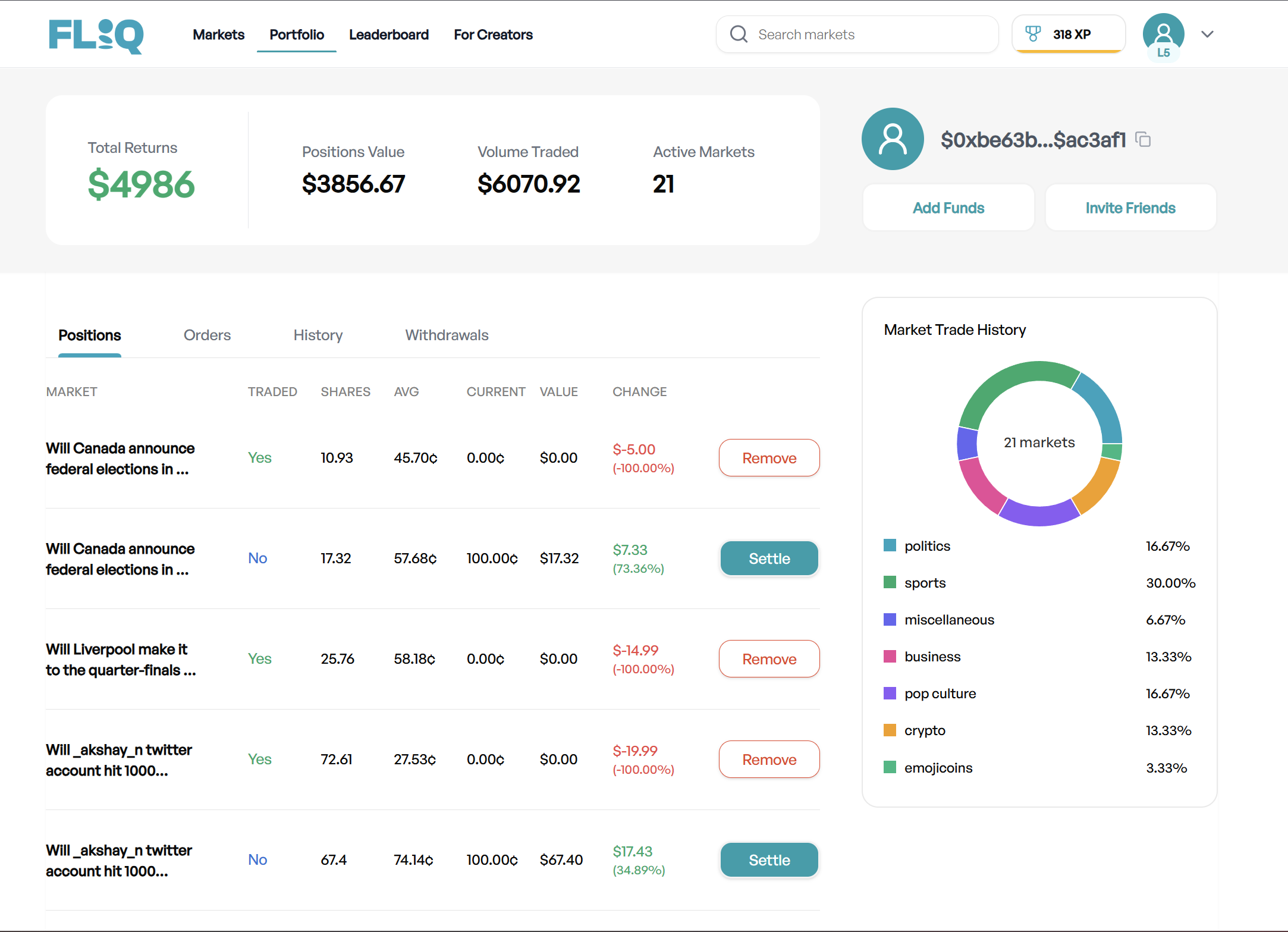Click the L5 level badge
The height and width of the screenshot is (932, 1288).
pyautogui.click(x=1164, y=53)
